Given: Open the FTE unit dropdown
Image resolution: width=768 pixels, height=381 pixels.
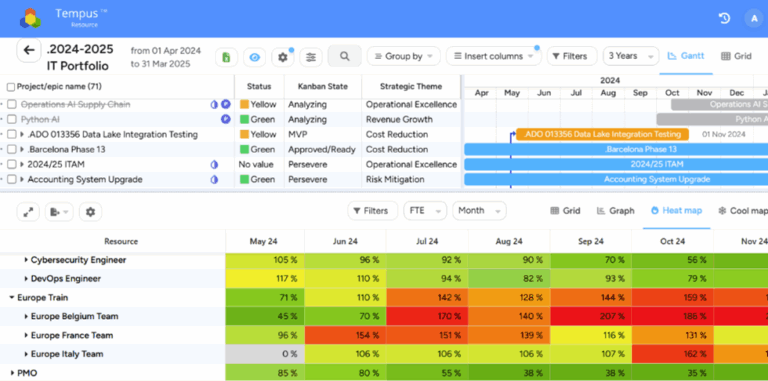Looking at the screenshot, I should [x=425, y=211].
